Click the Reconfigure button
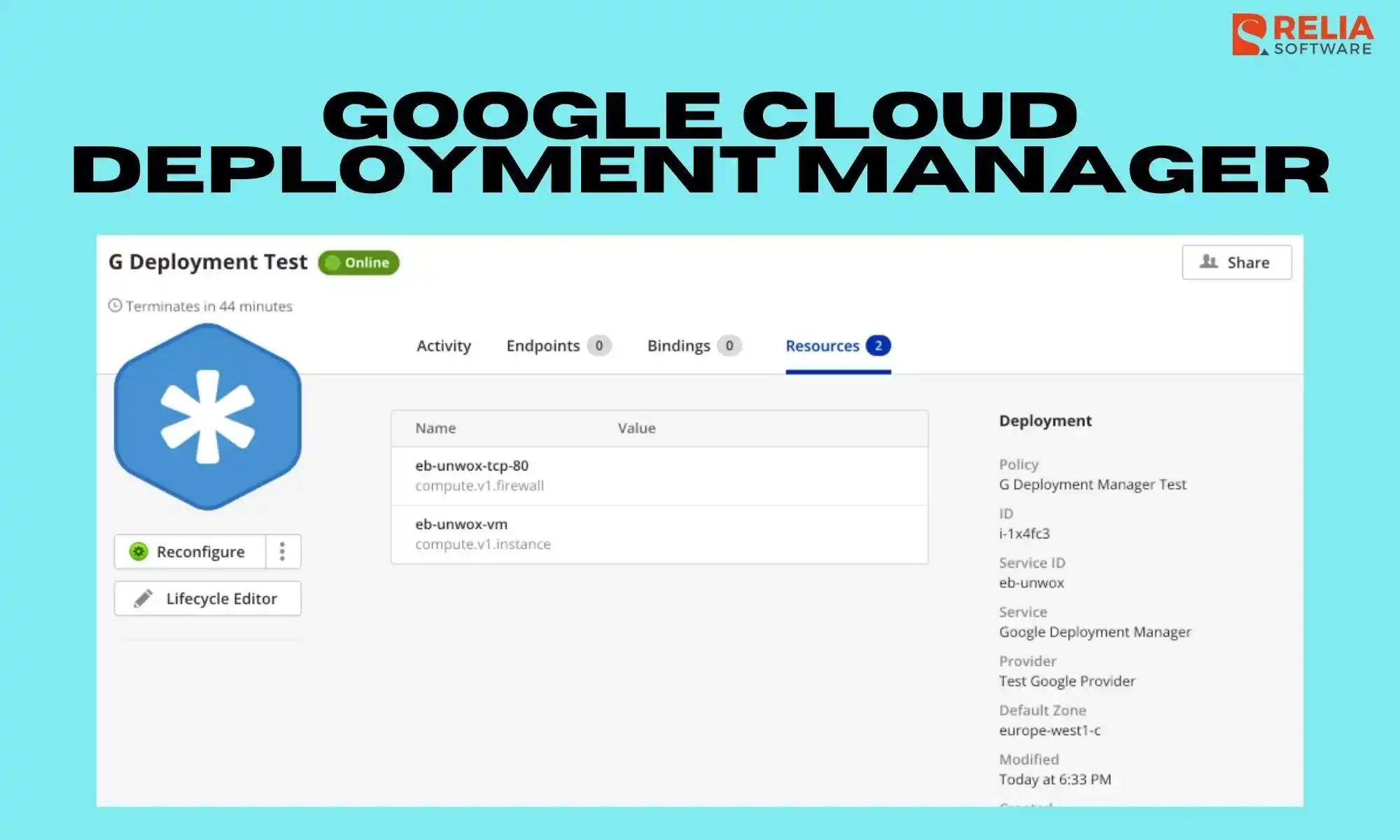Image resolution: width=1400 pixels, height=840 pixels. 190,552
